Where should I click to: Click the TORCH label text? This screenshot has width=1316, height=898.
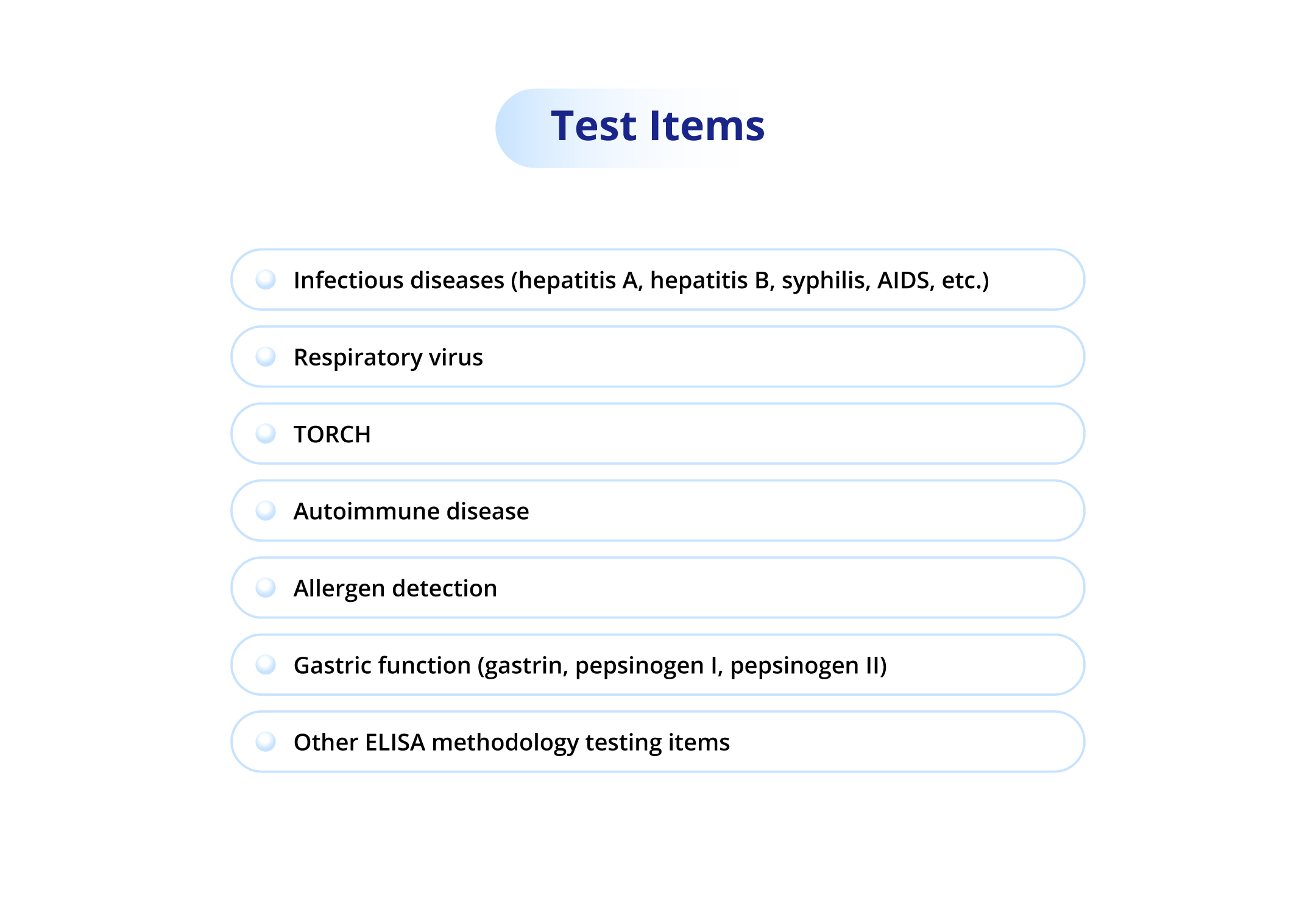[332, 434]
